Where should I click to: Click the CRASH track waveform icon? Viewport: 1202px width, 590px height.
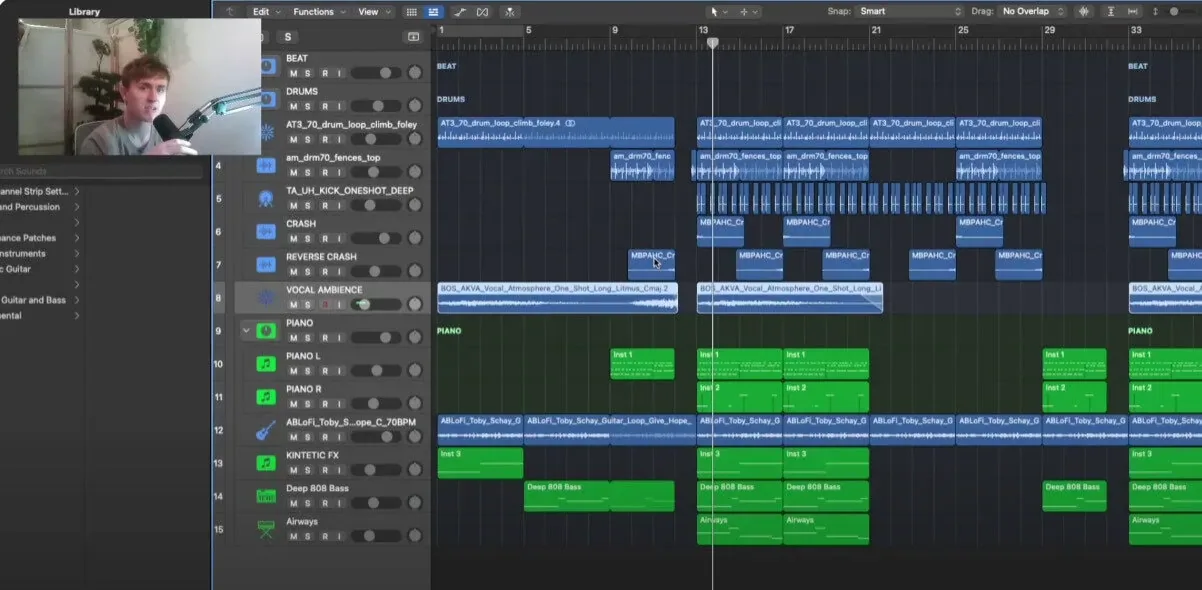click(266, 231)
